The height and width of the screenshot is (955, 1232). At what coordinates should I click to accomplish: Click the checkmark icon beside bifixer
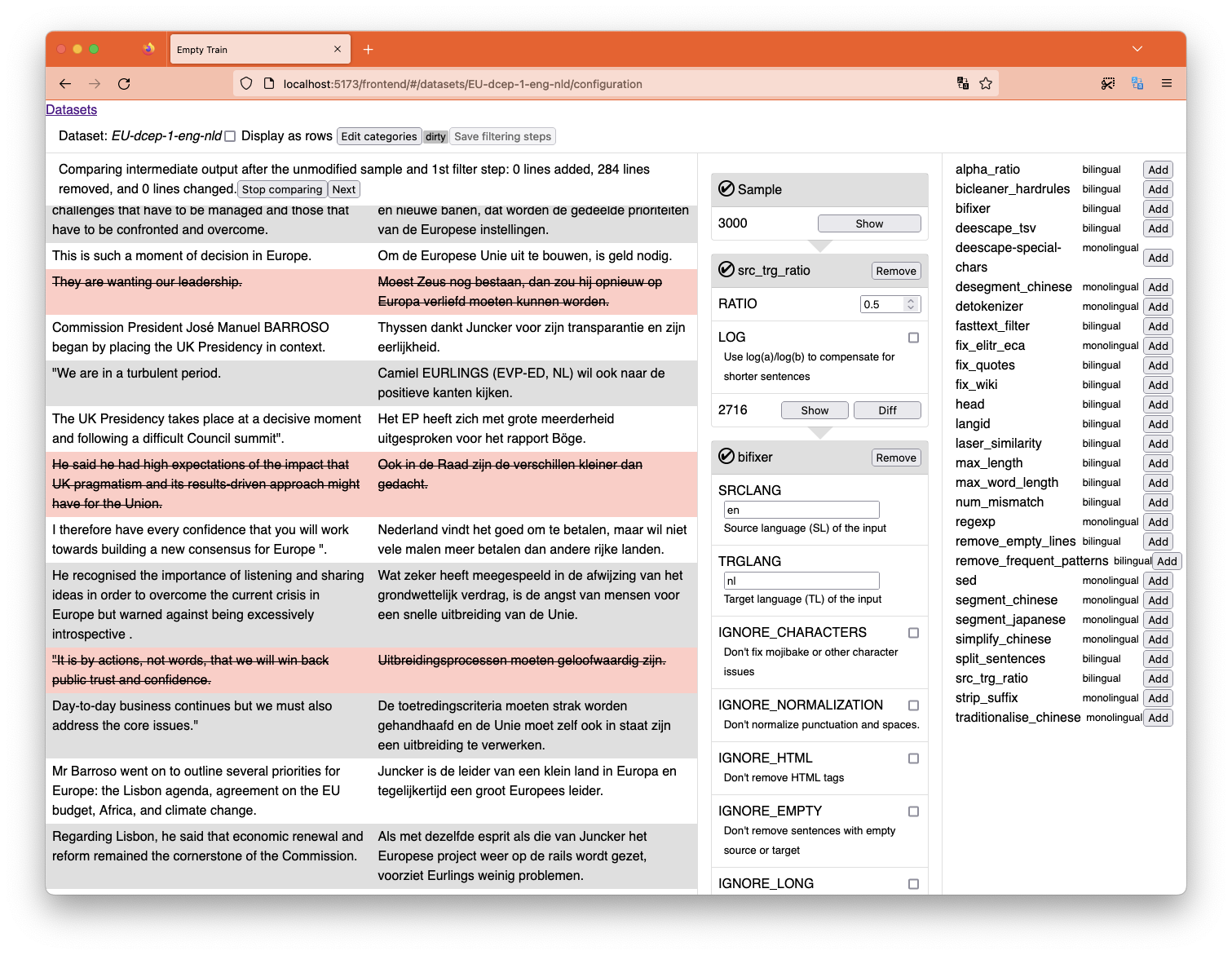coord(726,457)
